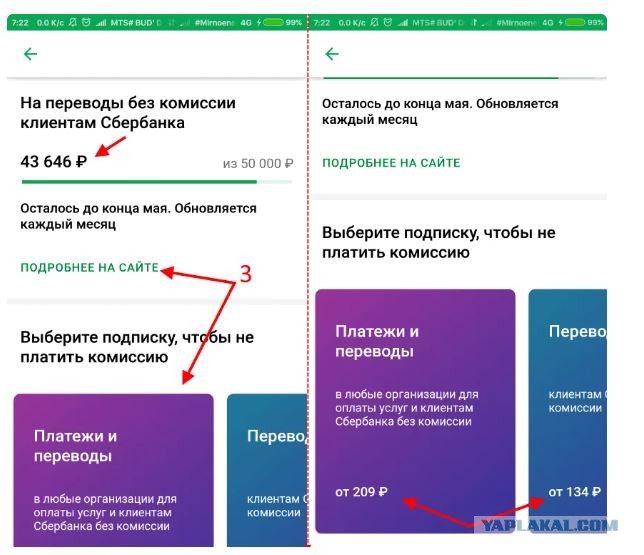Select the "Платежи и переводы" card priced "от 209 ₽"

click(x=415, y=411)
